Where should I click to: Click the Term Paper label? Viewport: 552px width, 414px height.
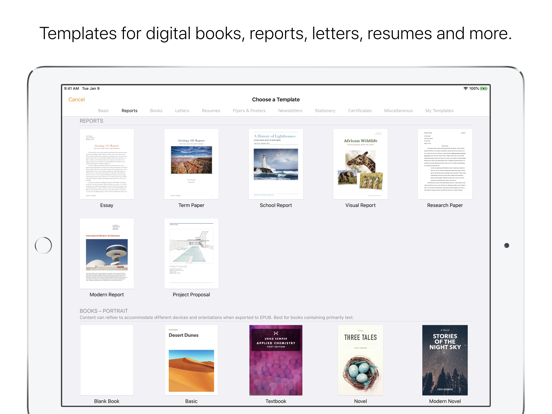tap(191, 205)
